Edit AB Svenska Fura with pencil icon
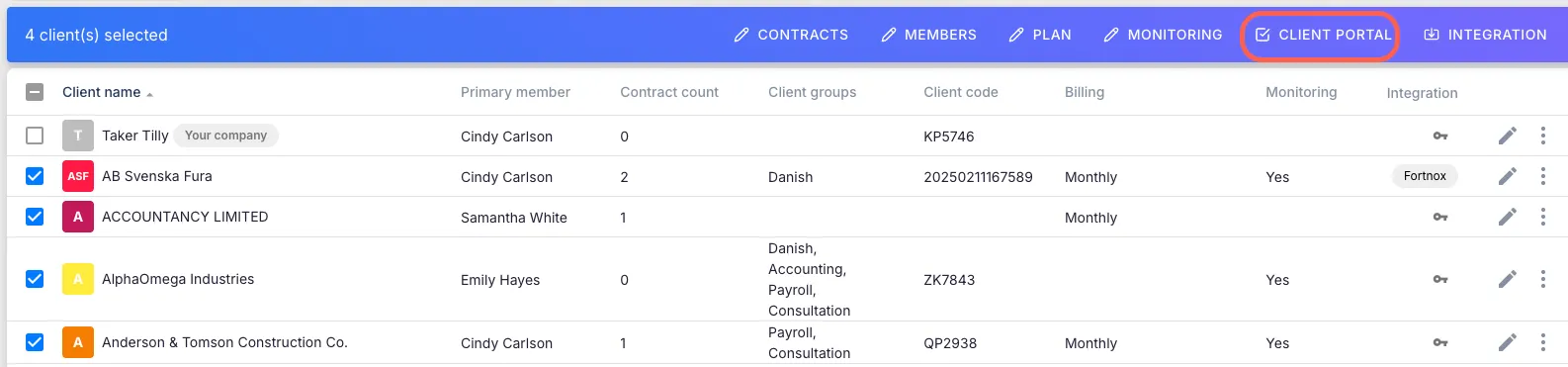 [x=1507, y=176]
